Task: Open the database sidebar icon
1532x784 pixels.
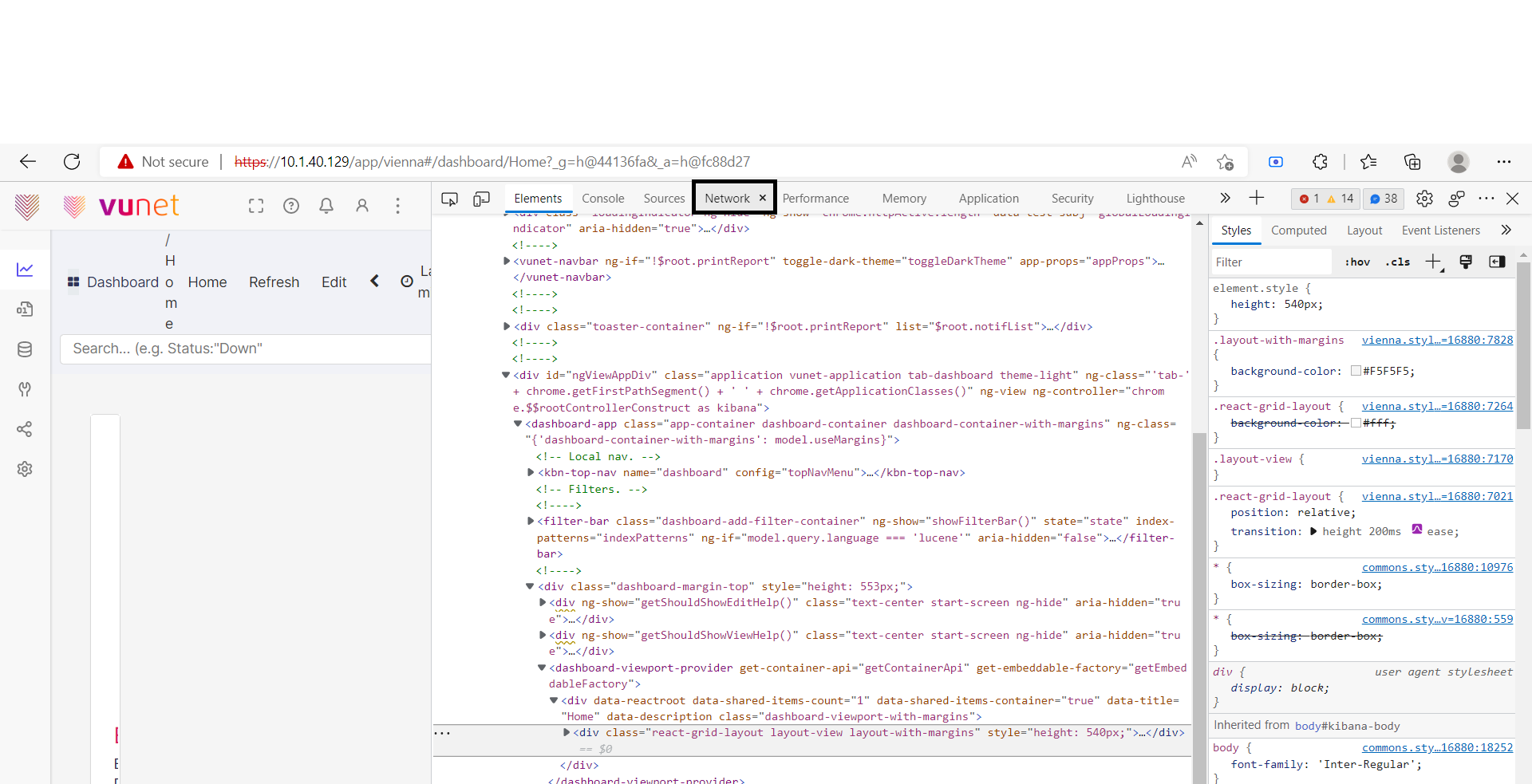Action: (25, 349)
